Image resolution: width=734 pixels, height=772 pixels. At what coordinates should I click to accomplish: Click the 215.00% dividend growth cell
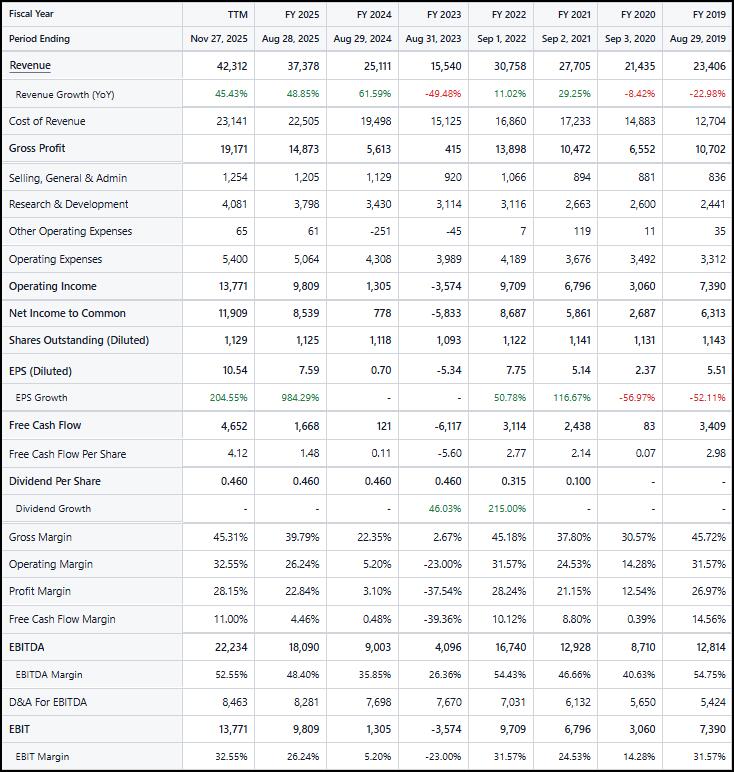pos(507,509)
